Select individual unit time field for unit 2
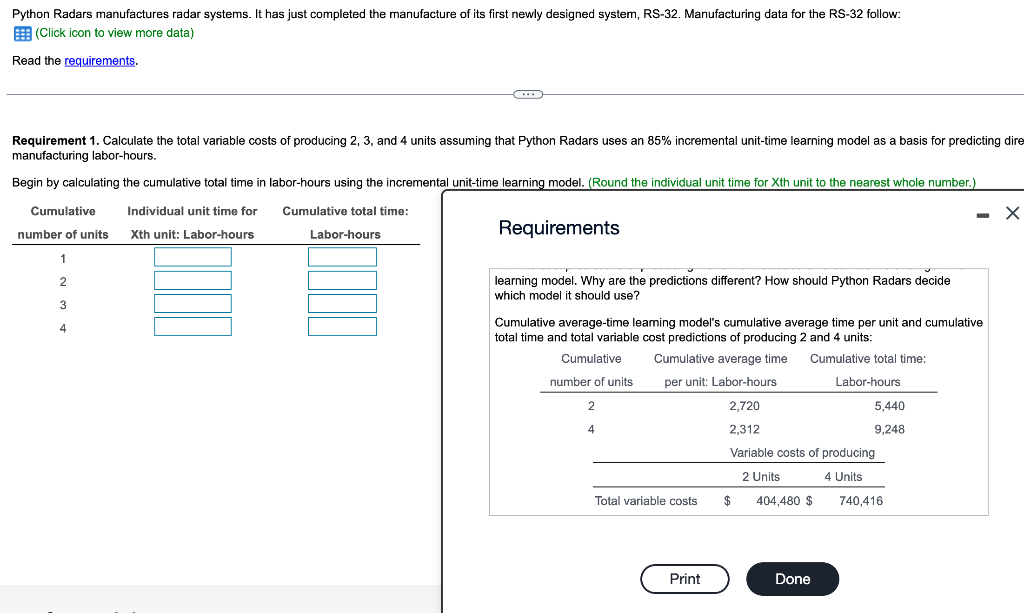1024x613 pixels. (193, 281)
